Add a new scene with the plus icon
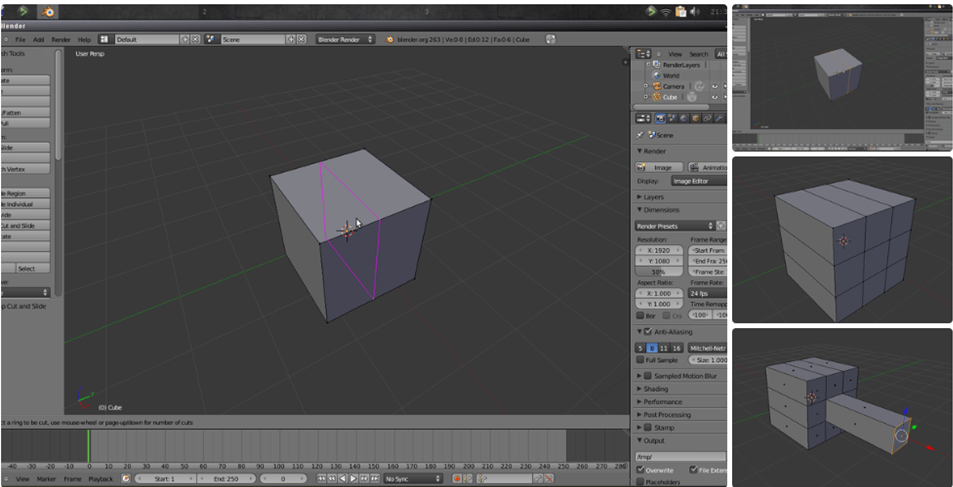 [291, 39]
